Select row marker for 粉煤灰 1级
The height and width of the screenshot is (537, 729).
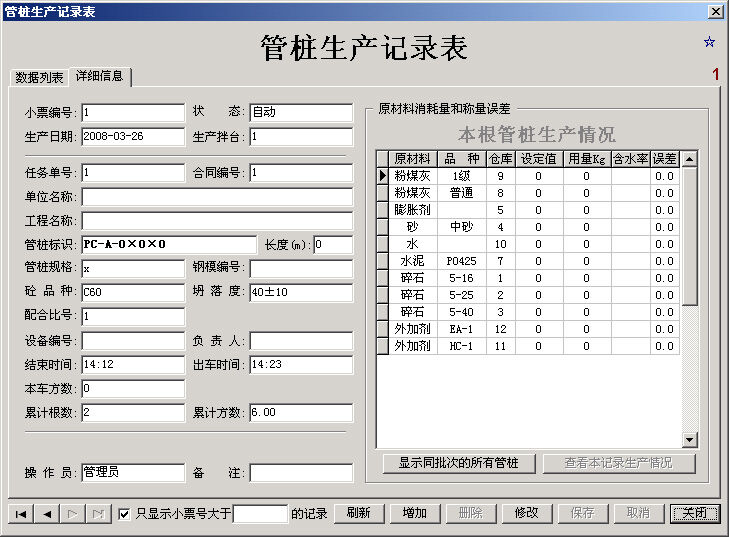(382, 176)
